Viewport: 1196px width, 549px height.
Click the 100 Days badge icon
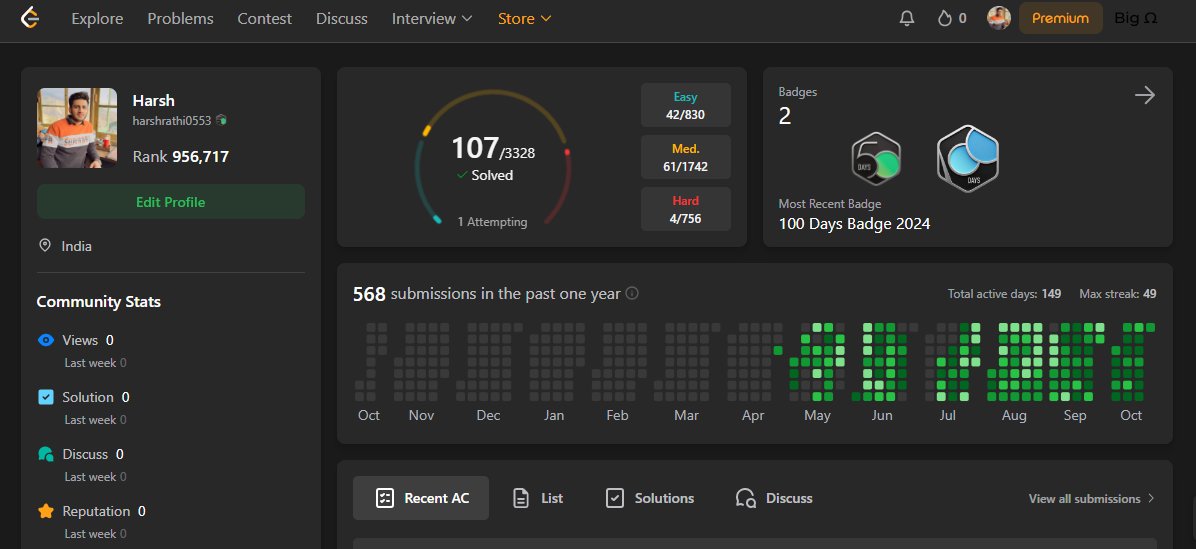[x=968, y=159]
